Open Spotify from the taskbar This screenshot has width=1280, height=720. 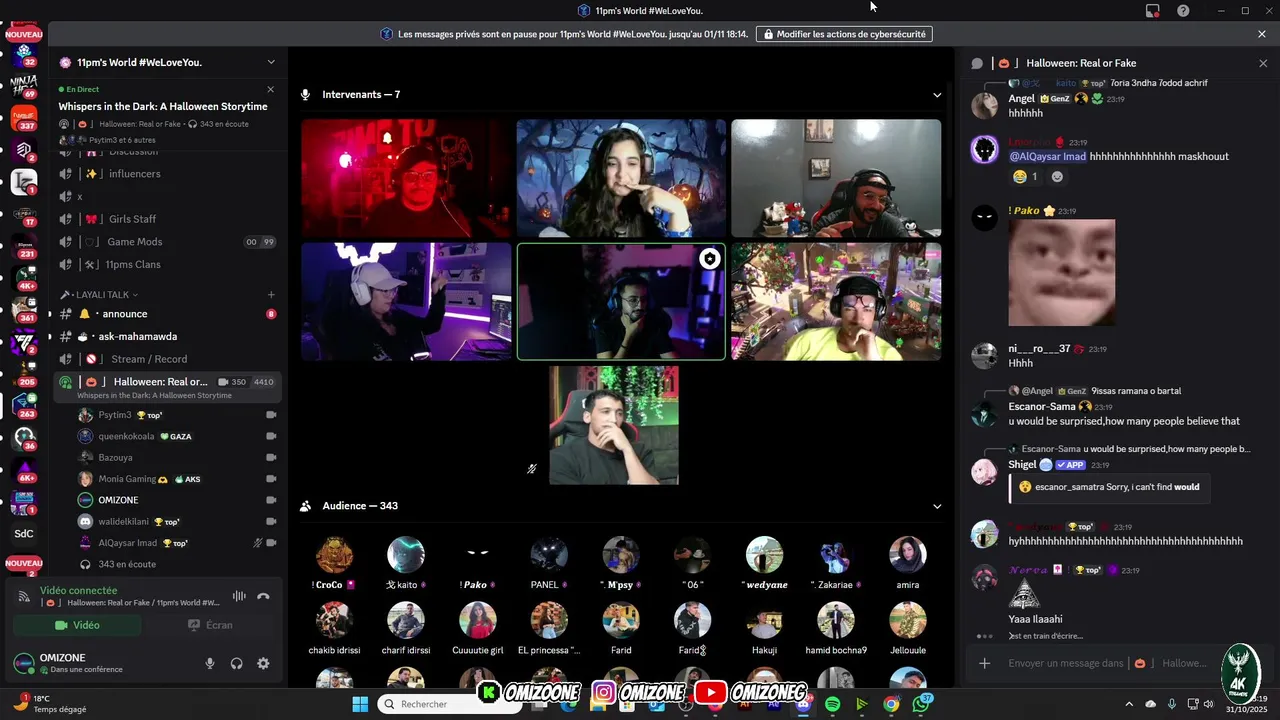833,704
